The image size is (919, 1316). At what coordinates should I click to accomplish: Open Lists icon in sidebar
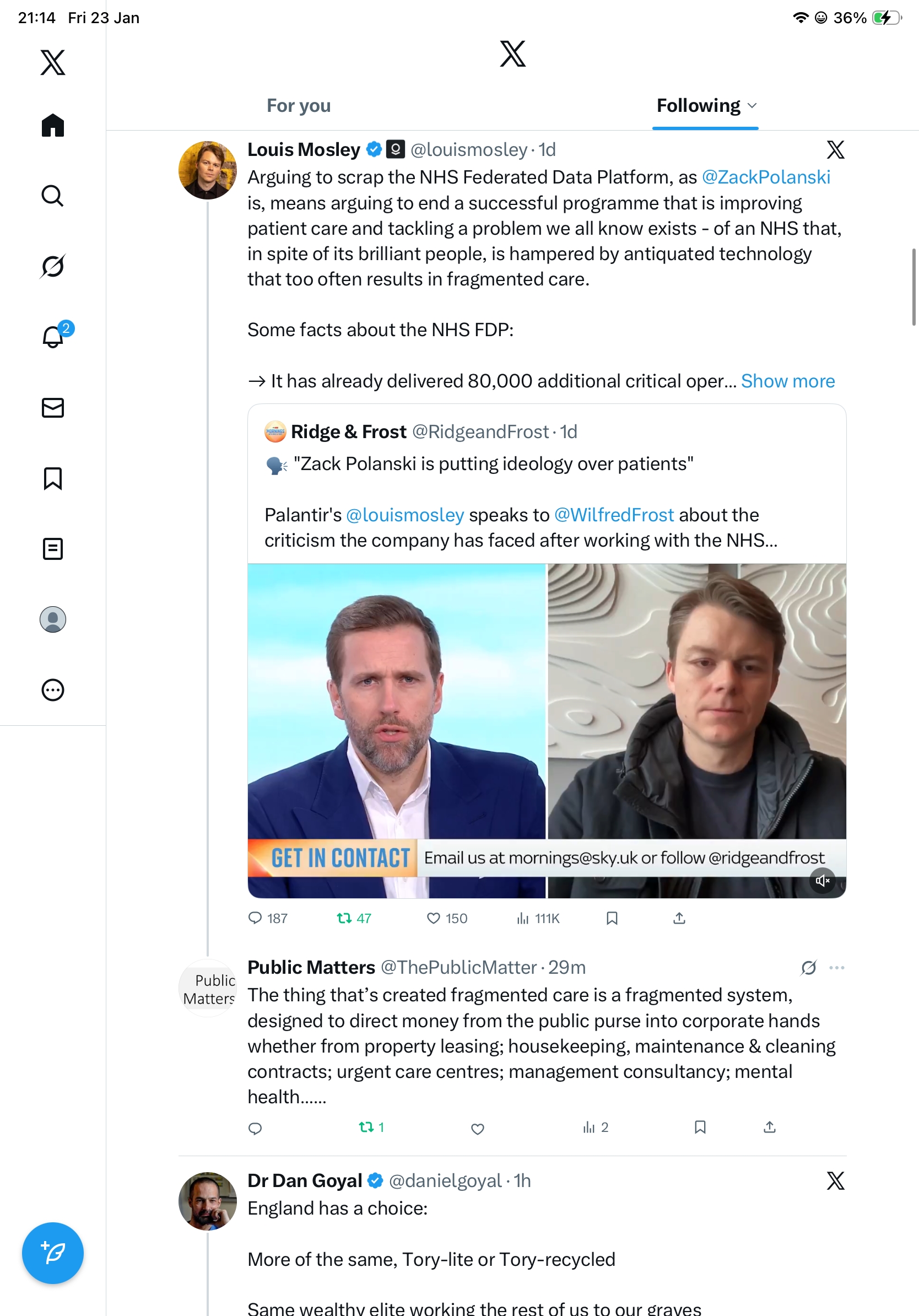point(53,549)
